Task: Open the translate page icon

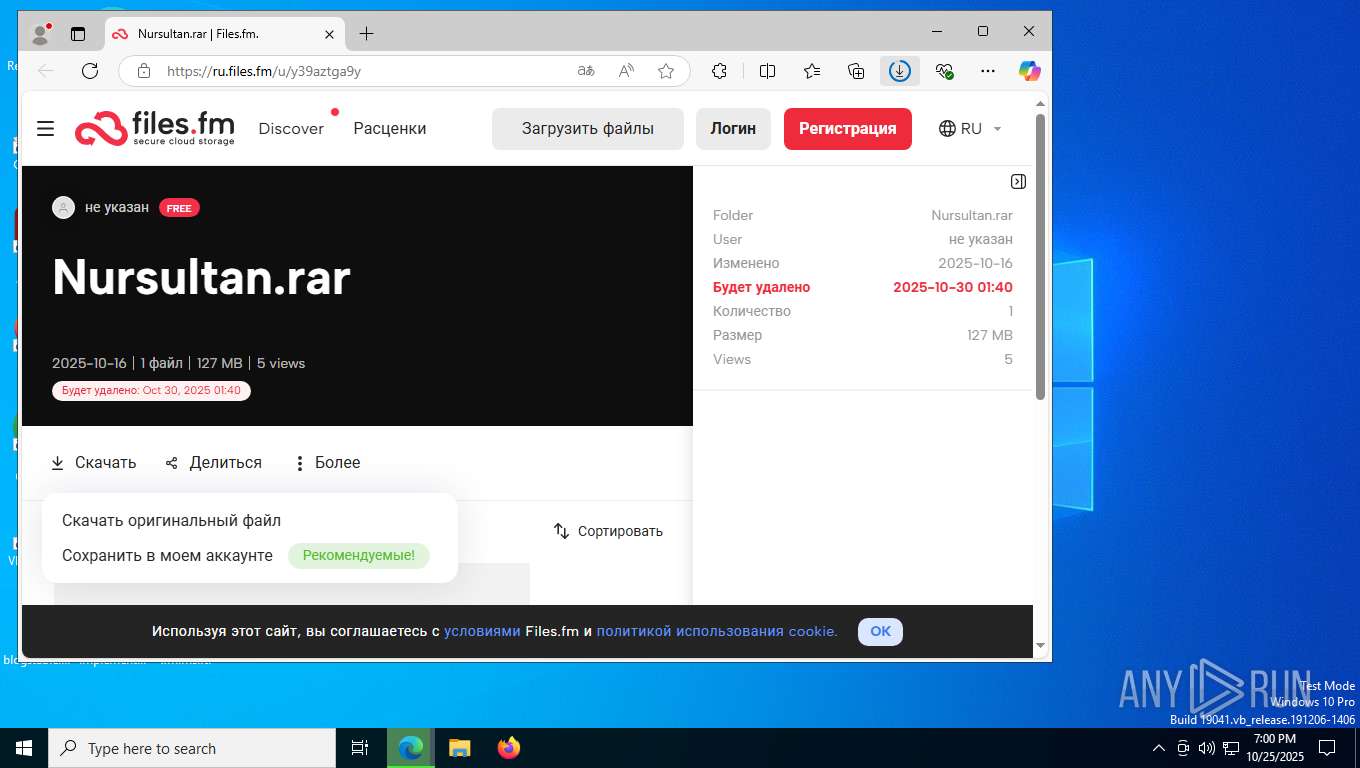Action: (x=586, y=71)
